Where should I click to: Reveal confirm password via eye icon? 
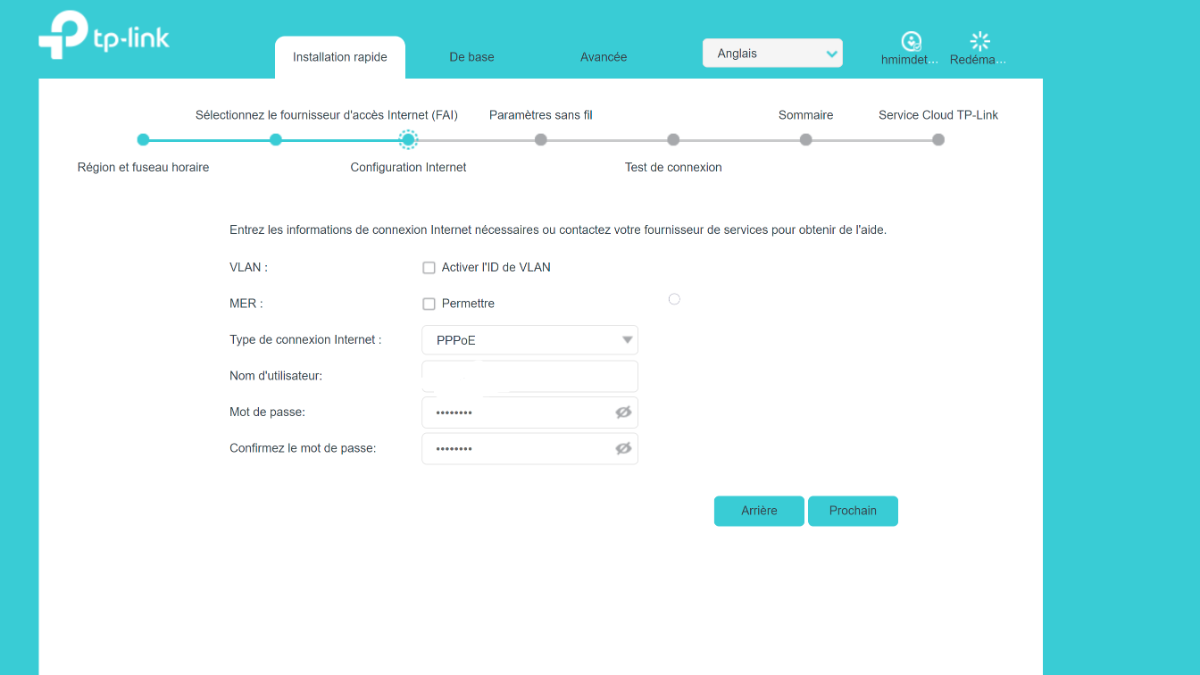click(x=623, y=448)
